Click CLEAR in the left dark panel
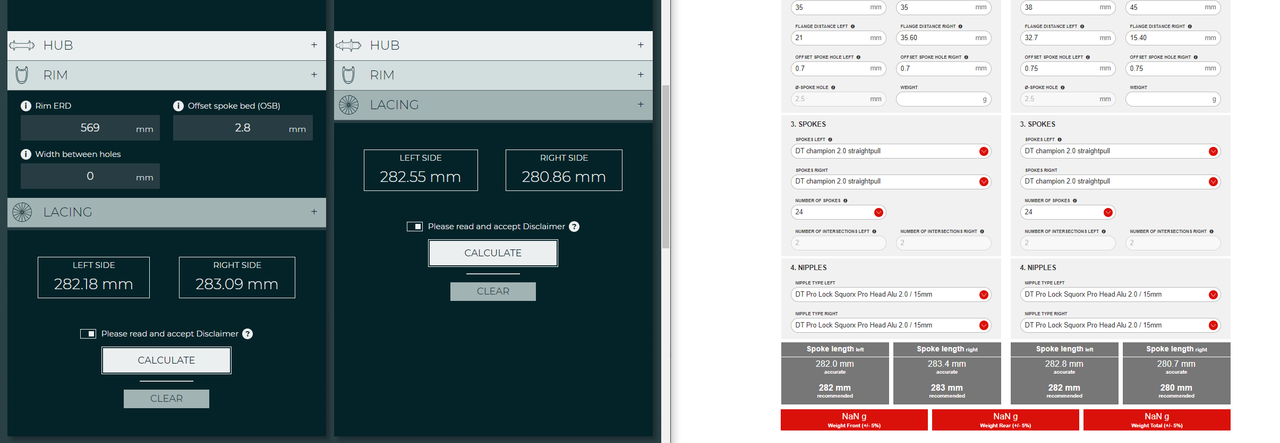Screen dimensions: 1280x443 tap(166, 398)
